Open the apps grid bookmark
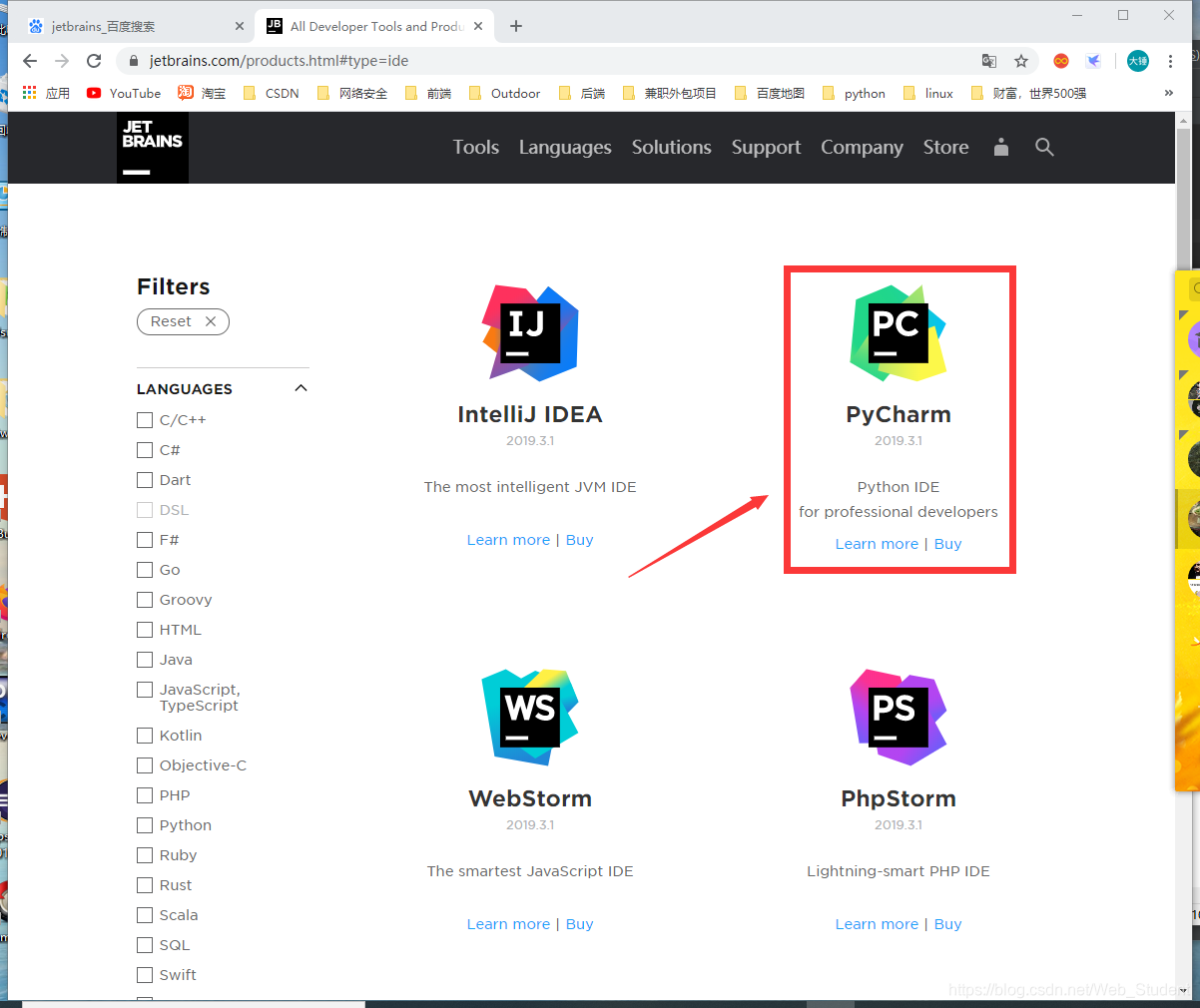The image size is (1200, 1008). click(46, 93)
